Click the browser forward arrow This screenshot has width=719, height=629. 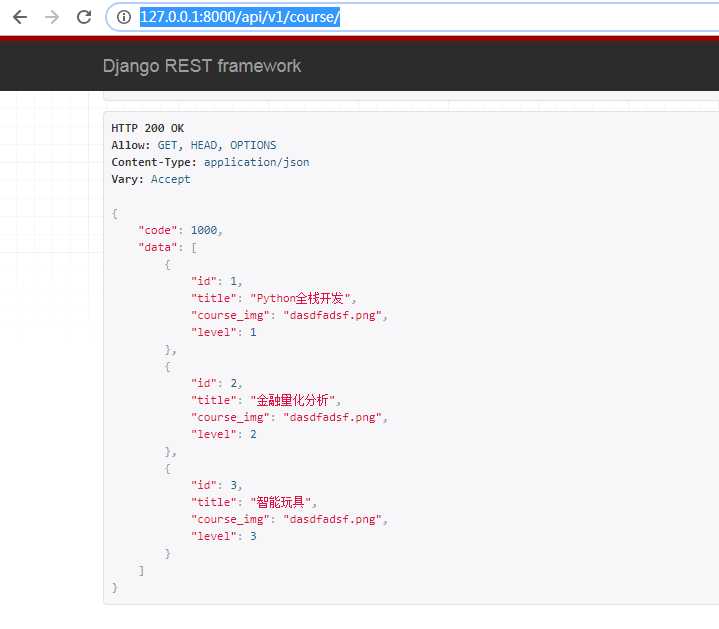click(52, 17)
